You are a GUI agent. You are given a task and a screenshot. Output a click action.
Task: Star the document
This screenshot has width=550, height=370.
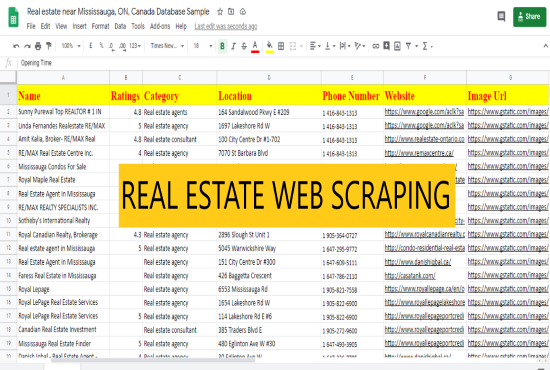(x=220, y=12)
